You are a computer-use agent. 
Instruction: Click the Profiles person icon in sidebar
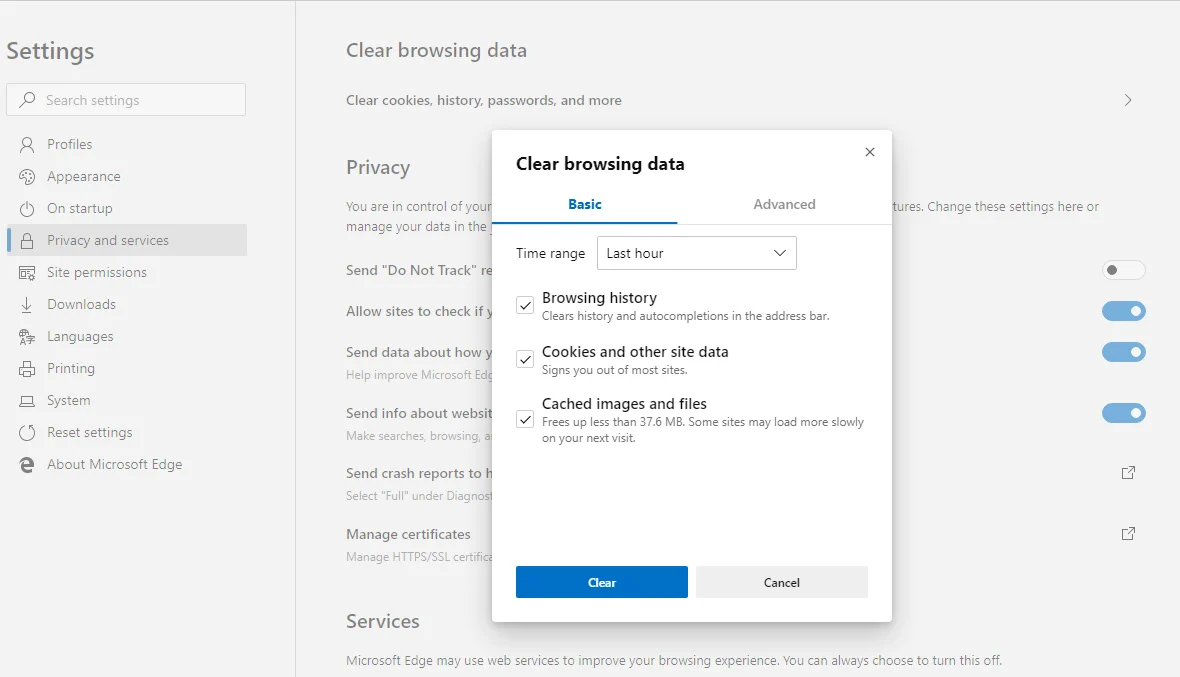(27, 145)
